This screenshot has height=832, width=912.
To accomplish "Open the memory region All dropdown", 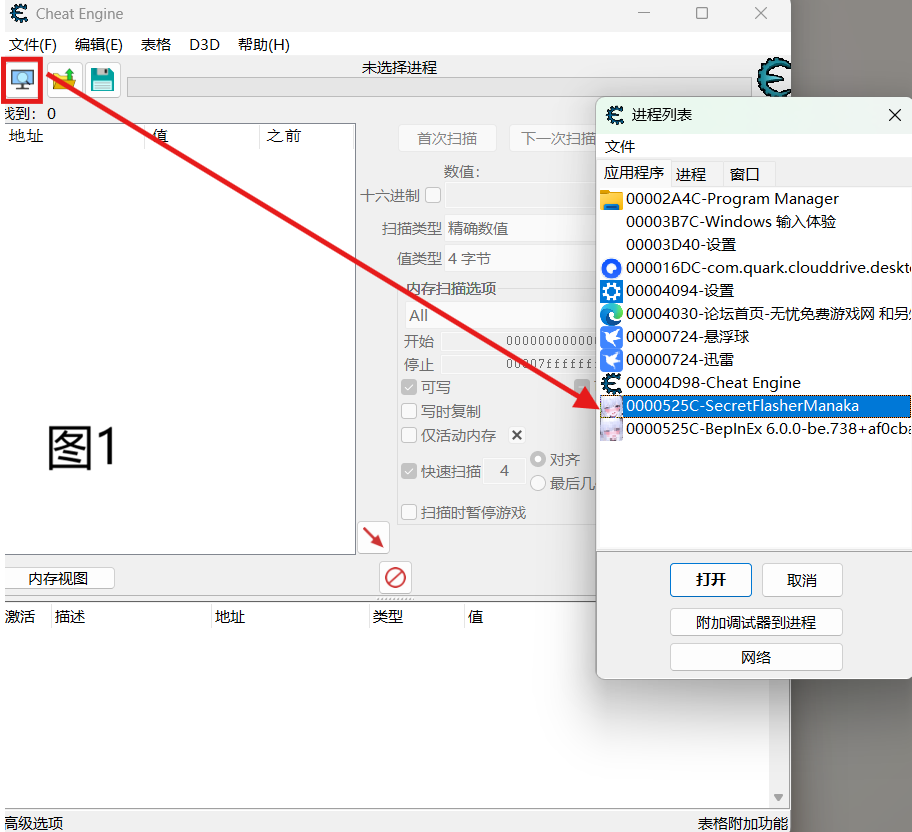I will tap(501, 315).
